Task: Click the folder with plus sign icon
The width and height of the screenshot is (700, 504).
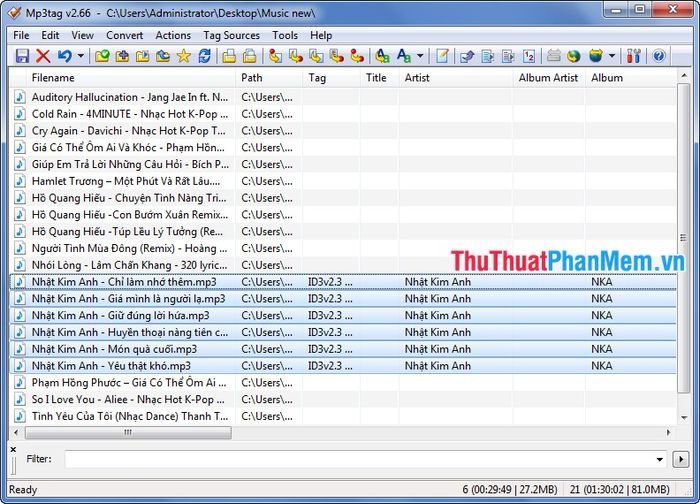Action: pyautogui.click(x=122, y=56)
